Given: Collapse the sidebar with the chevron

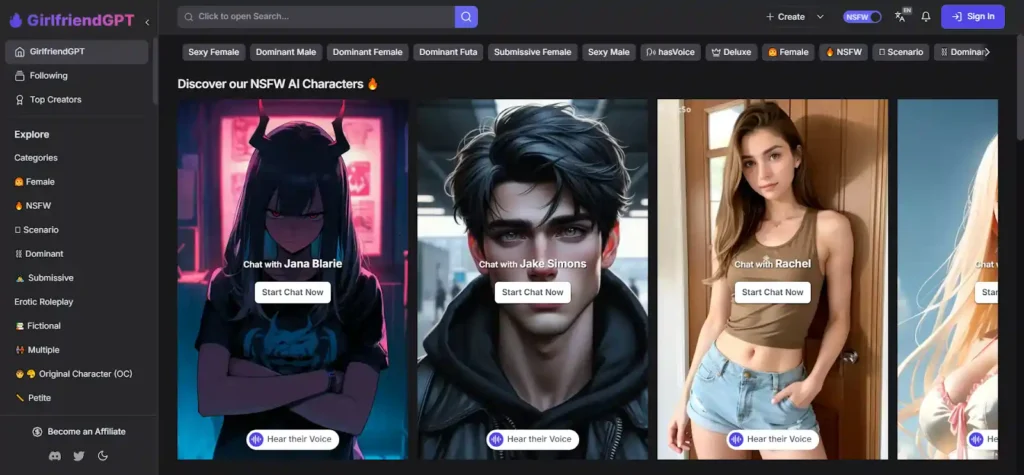Looking at the screenshot, I should coord(147,21).
